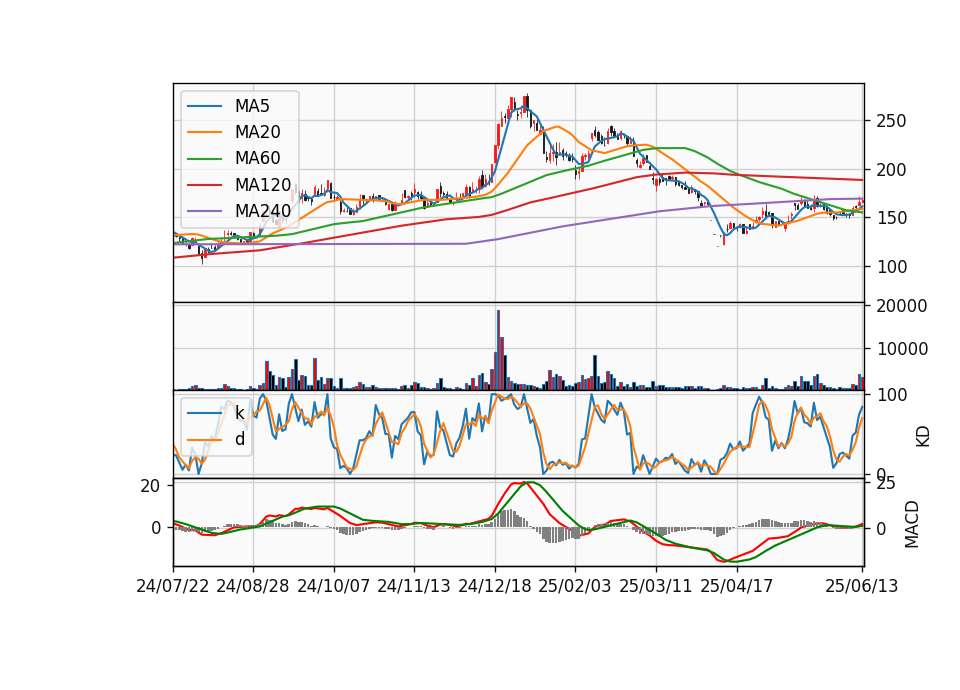Click the d legend label in KD panel
The height and width of the screenshot is (690, 960).
pos(240,439)
